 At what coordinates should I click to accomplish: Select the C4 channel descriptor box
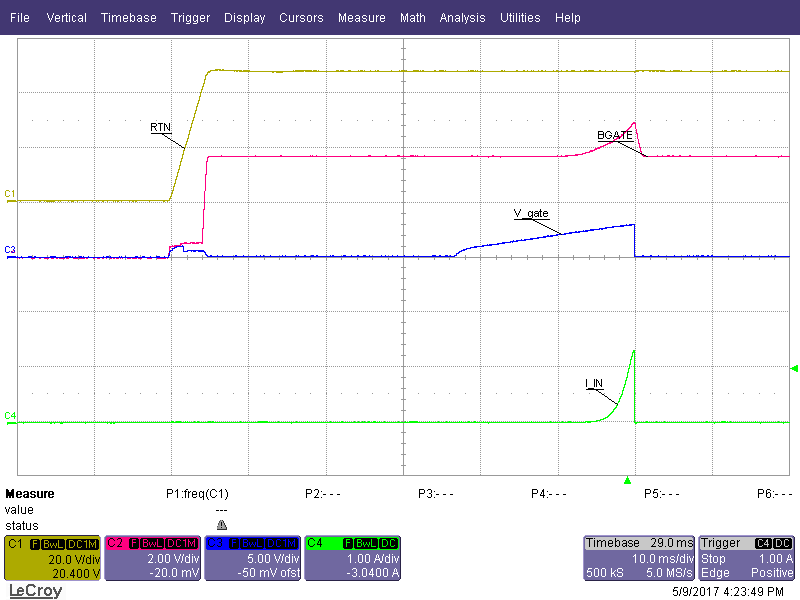click(352, 558)
